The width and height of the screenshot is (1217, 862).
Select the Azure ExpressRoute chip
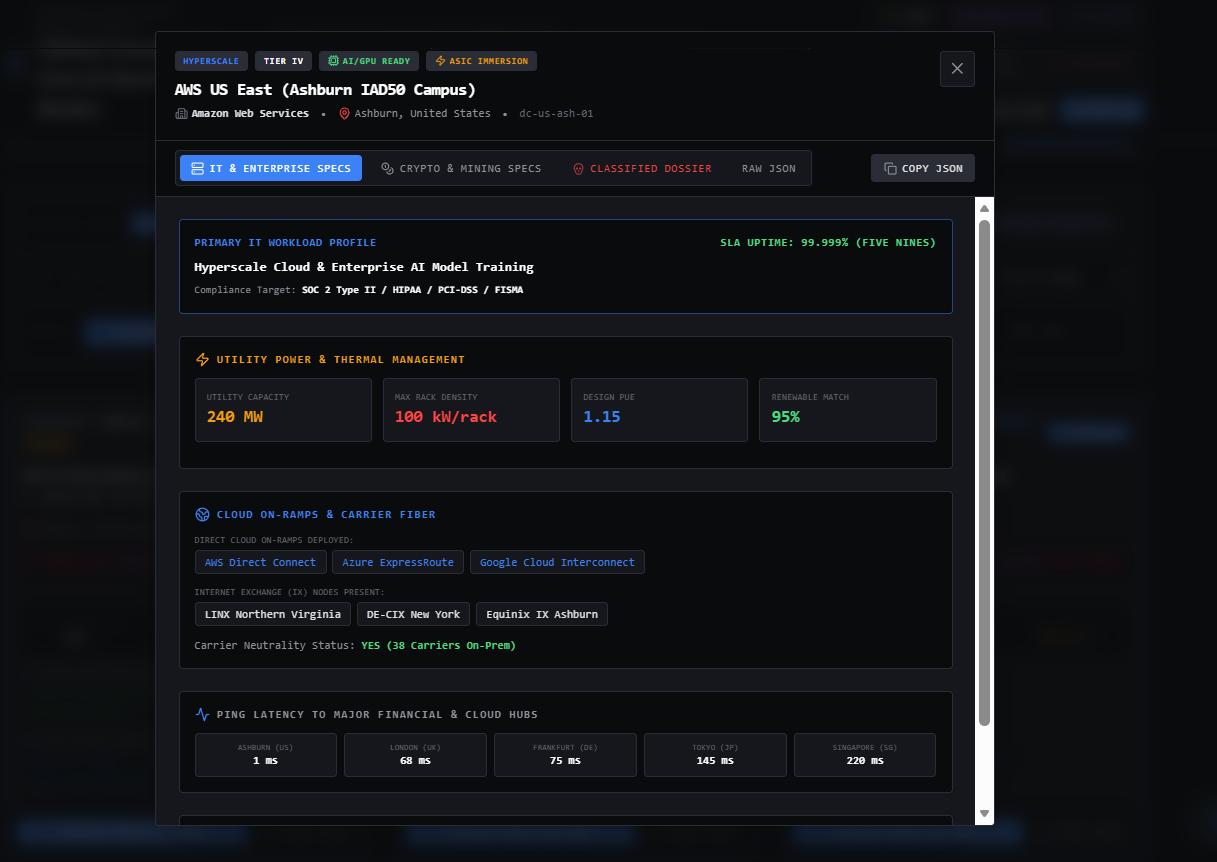[398, 562]
